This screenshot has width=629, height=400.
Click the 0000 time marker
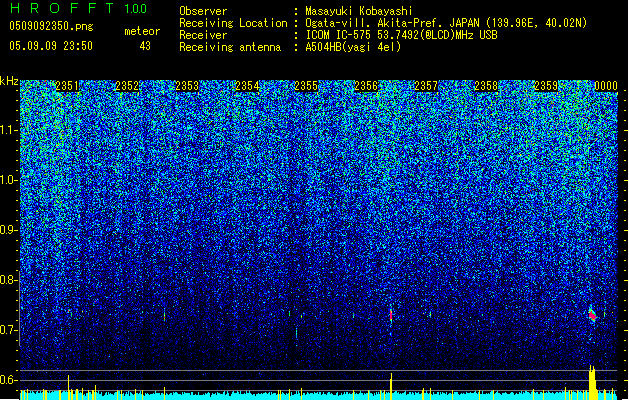606,86
